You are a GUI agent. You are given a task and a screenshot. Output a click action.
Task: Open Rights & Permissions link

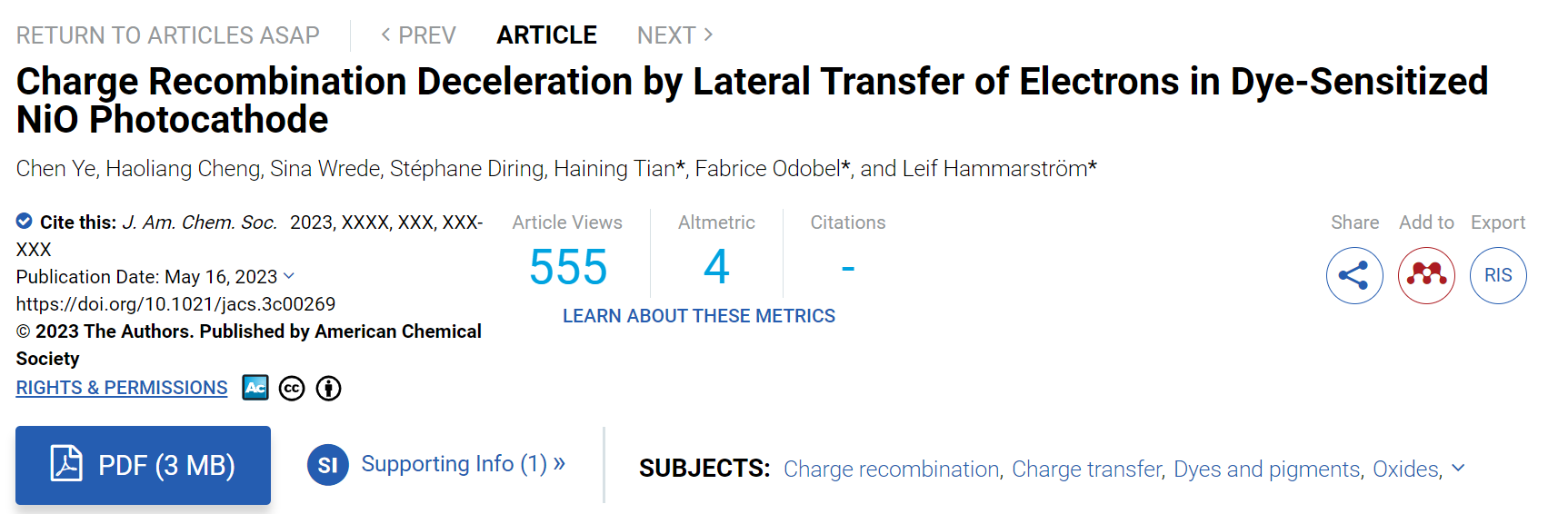tap(122, 388)
